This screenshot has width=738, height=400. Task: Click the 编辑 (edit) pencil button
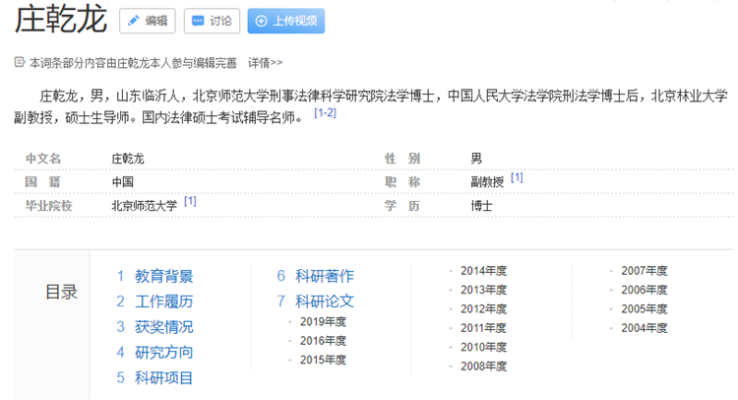click(x=147, y=20)
